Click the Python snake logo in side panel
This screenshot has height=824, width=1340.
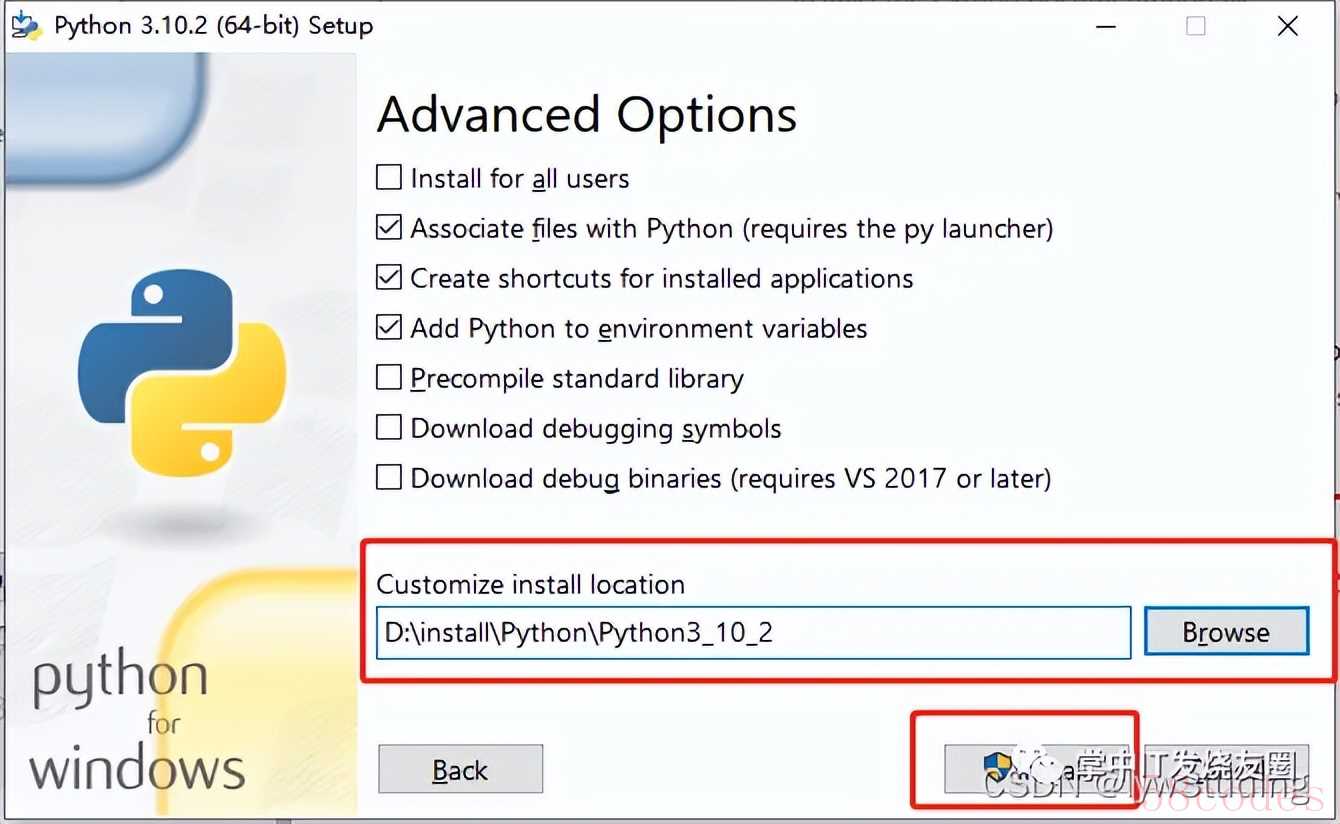(x=182, y=371)
